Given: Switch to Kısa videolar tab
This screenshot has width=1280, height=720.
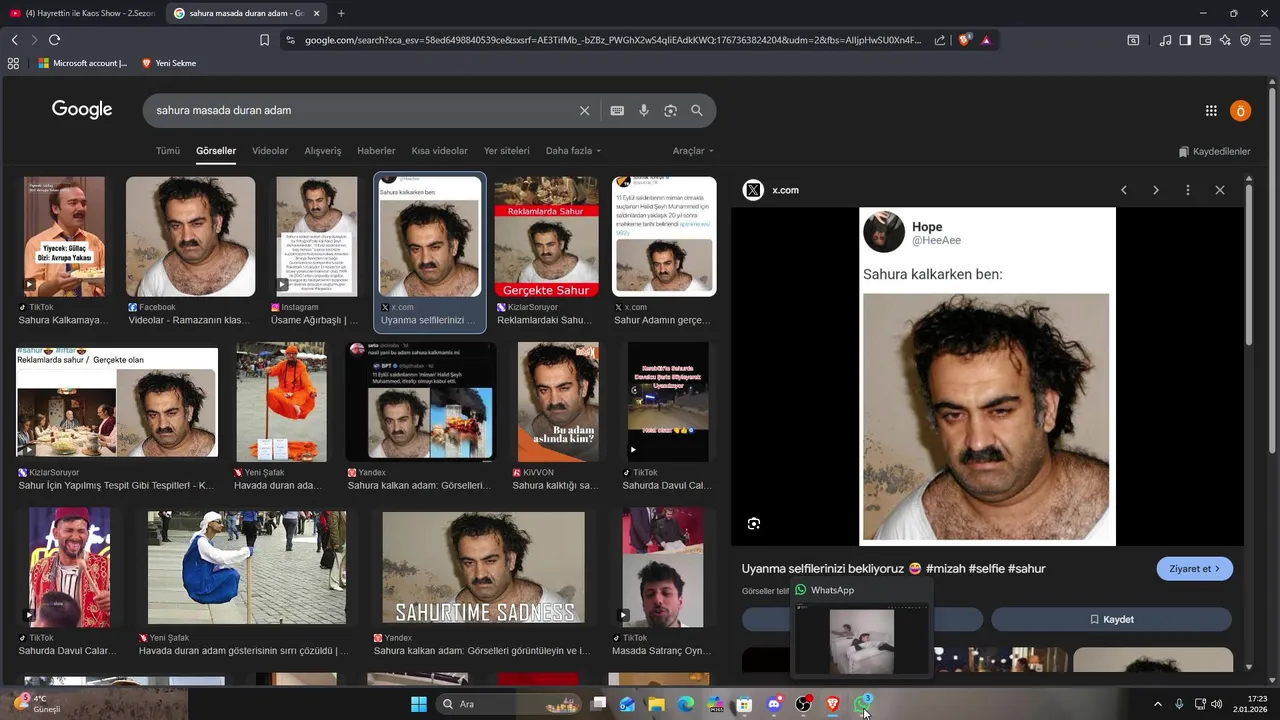Looking at the screenshot, I should (439, 151).
